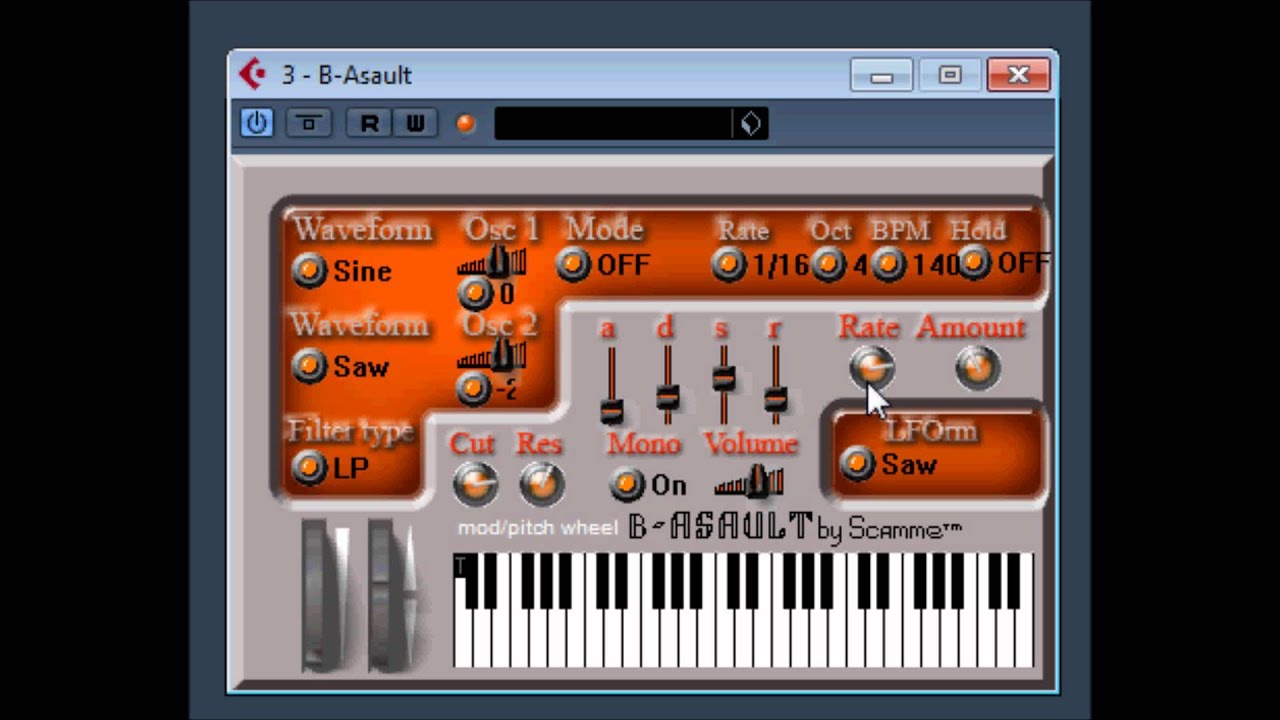Change Osc 1 waveform knob (Sine)
1280x720 pixels.
click(309, 270)
